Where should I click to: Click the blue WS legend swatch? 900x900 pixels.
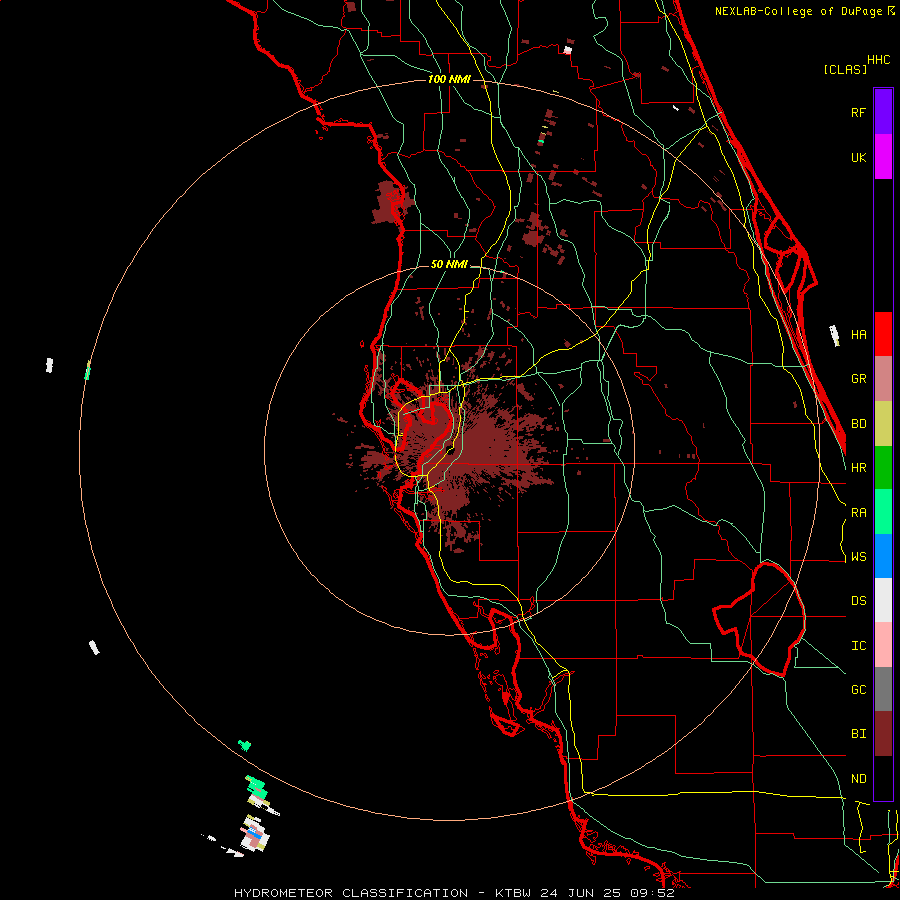[883, 556]
